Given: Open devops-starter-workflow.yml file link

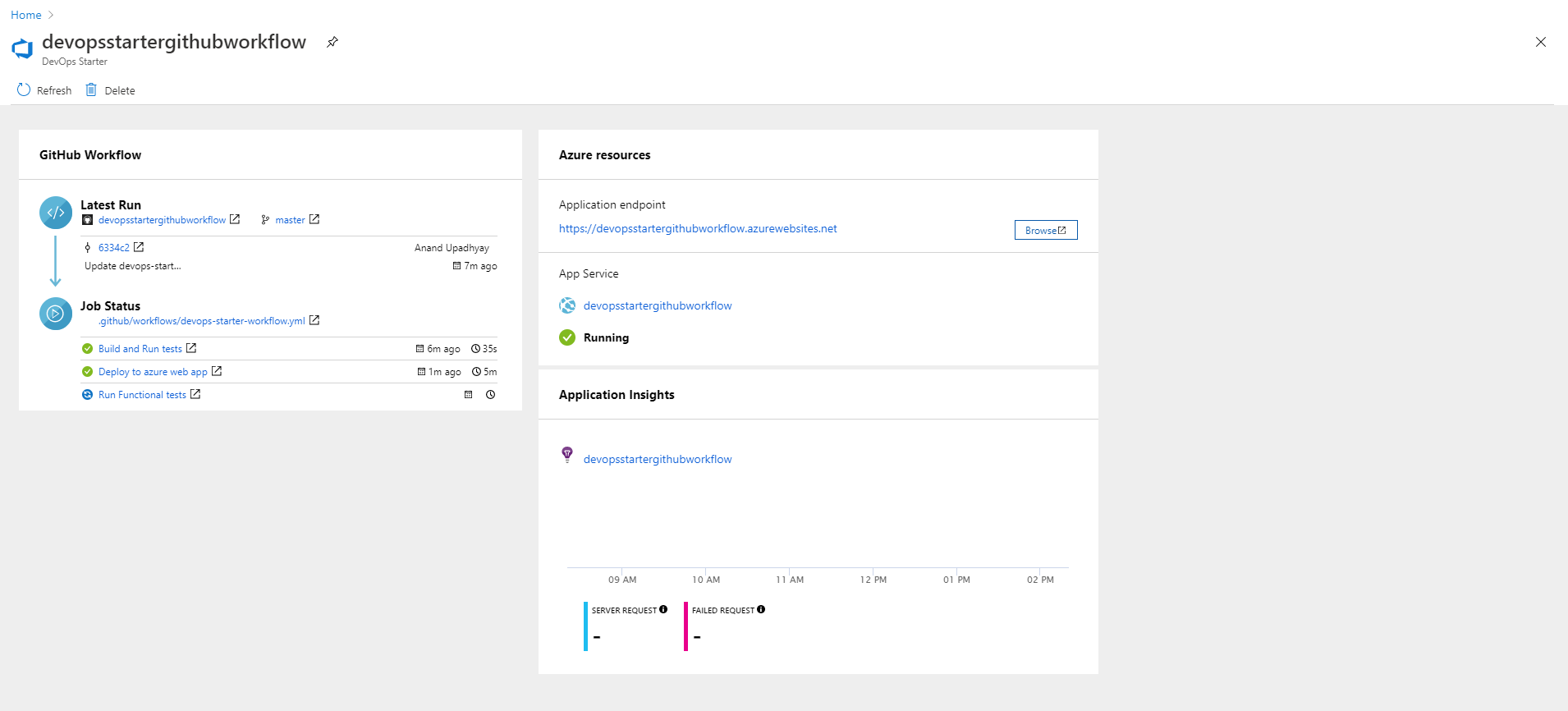Looking at the screenshot, I should click(x=202, y=321).
